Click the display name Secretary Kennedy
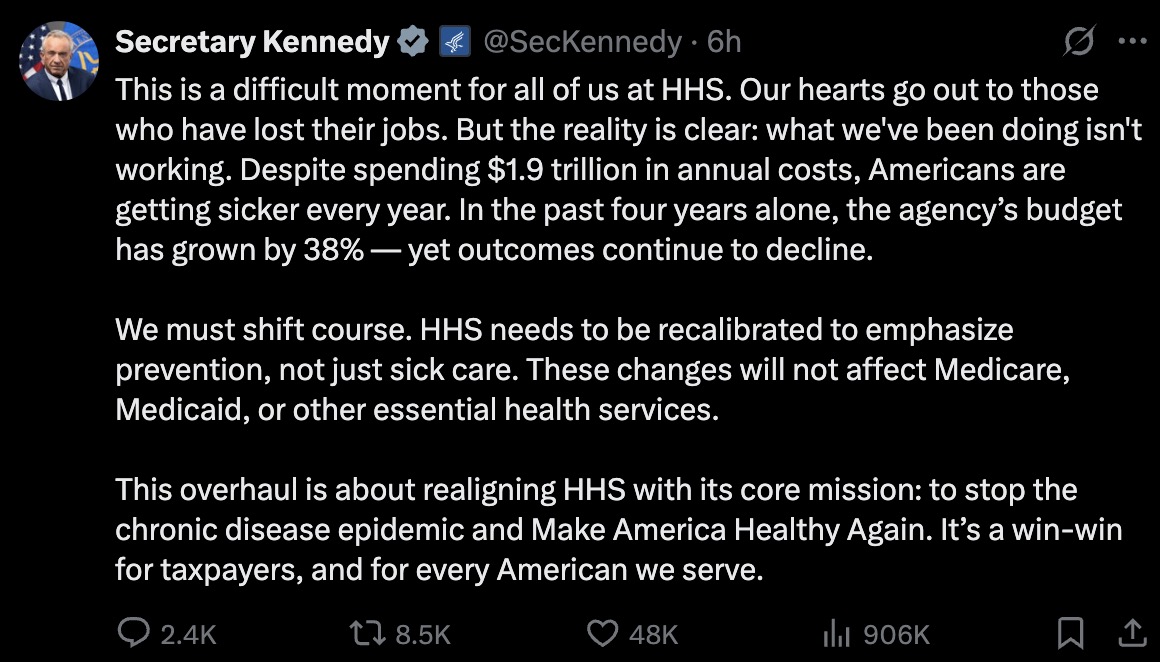 252,42
